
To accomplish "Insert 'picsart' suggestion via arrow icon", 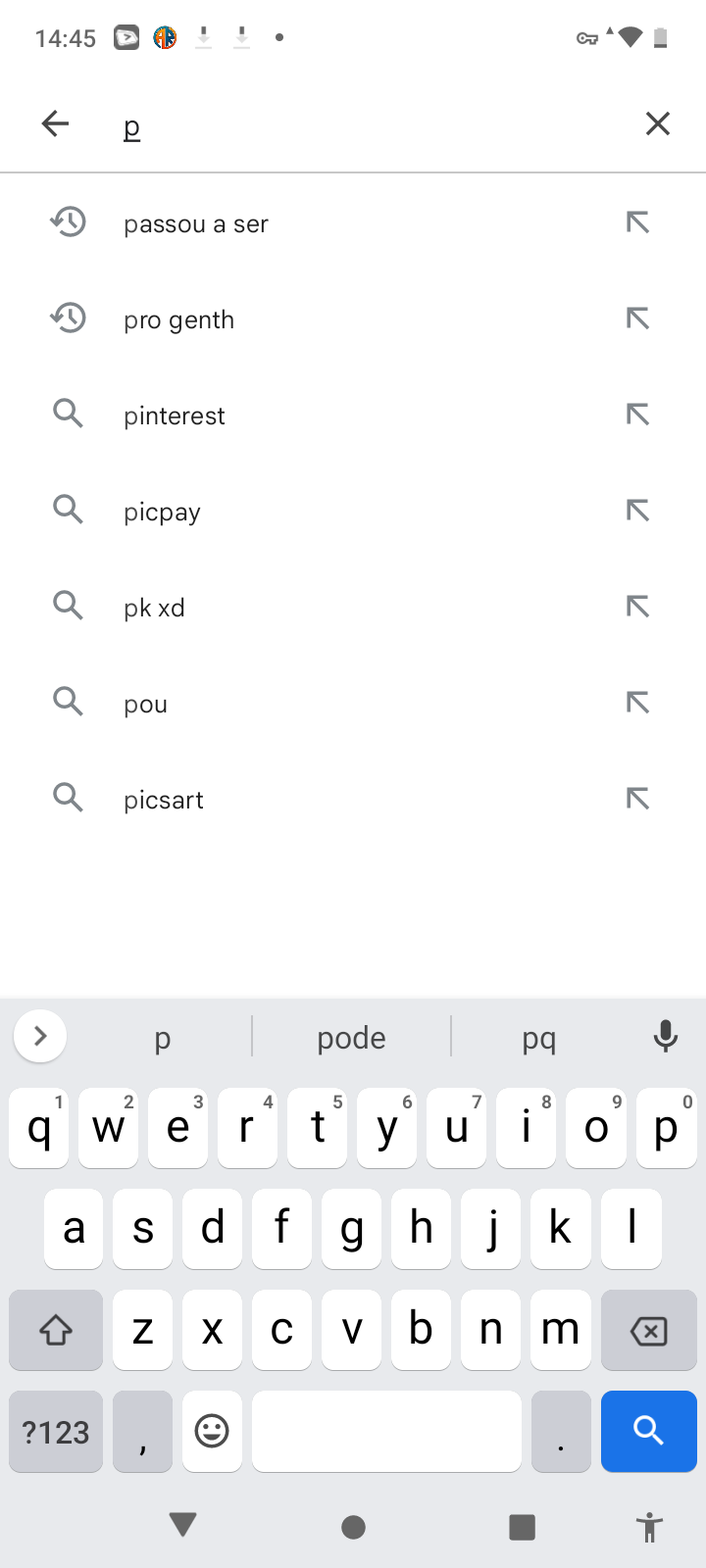I will click(637, 799).
